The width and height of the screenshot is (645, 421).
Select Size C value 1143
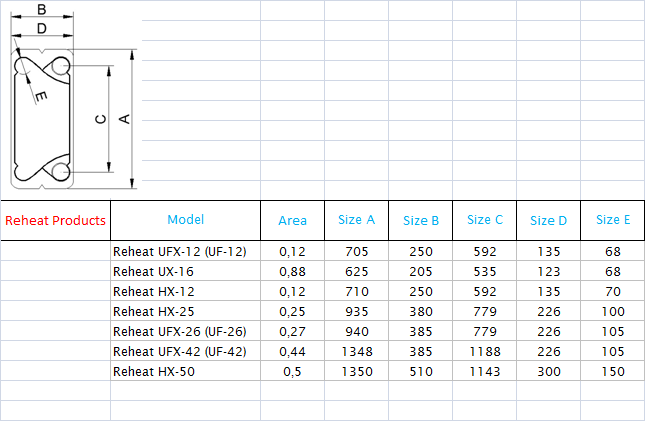point(485,371)
